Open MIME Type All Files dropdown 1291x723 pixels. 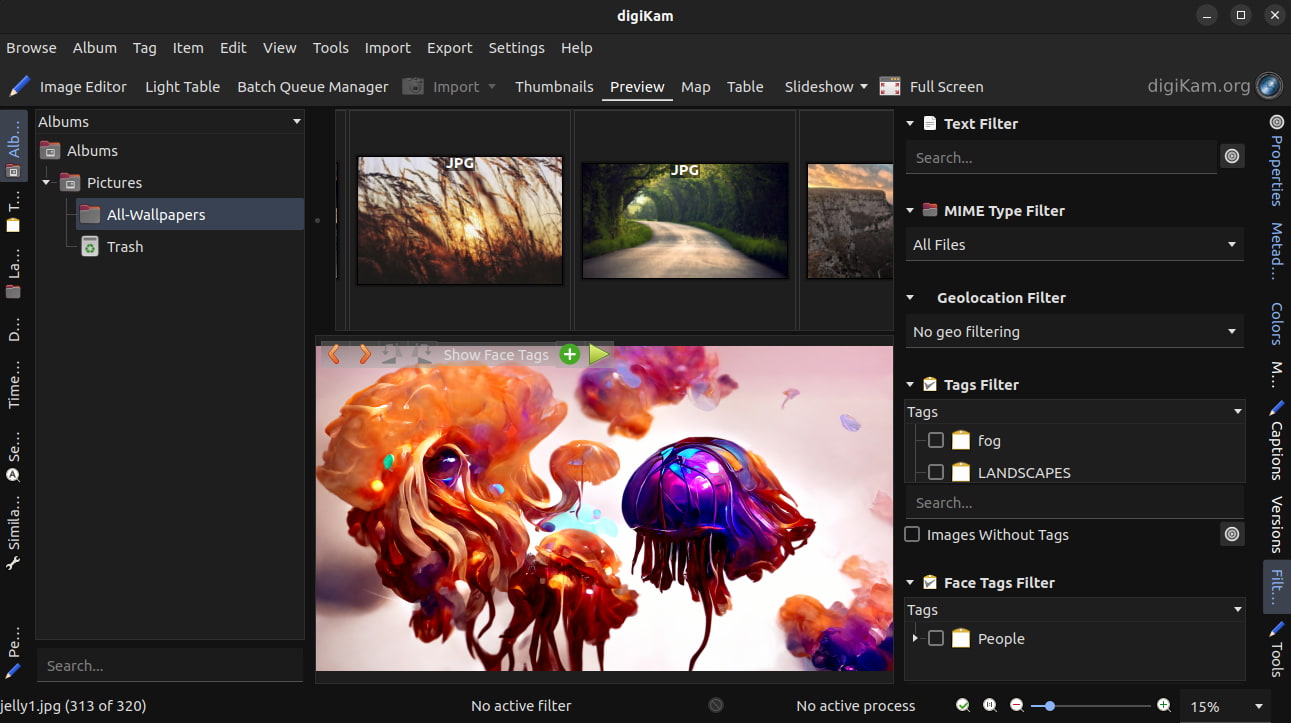pyautogui.click(x=1075, y=244)
